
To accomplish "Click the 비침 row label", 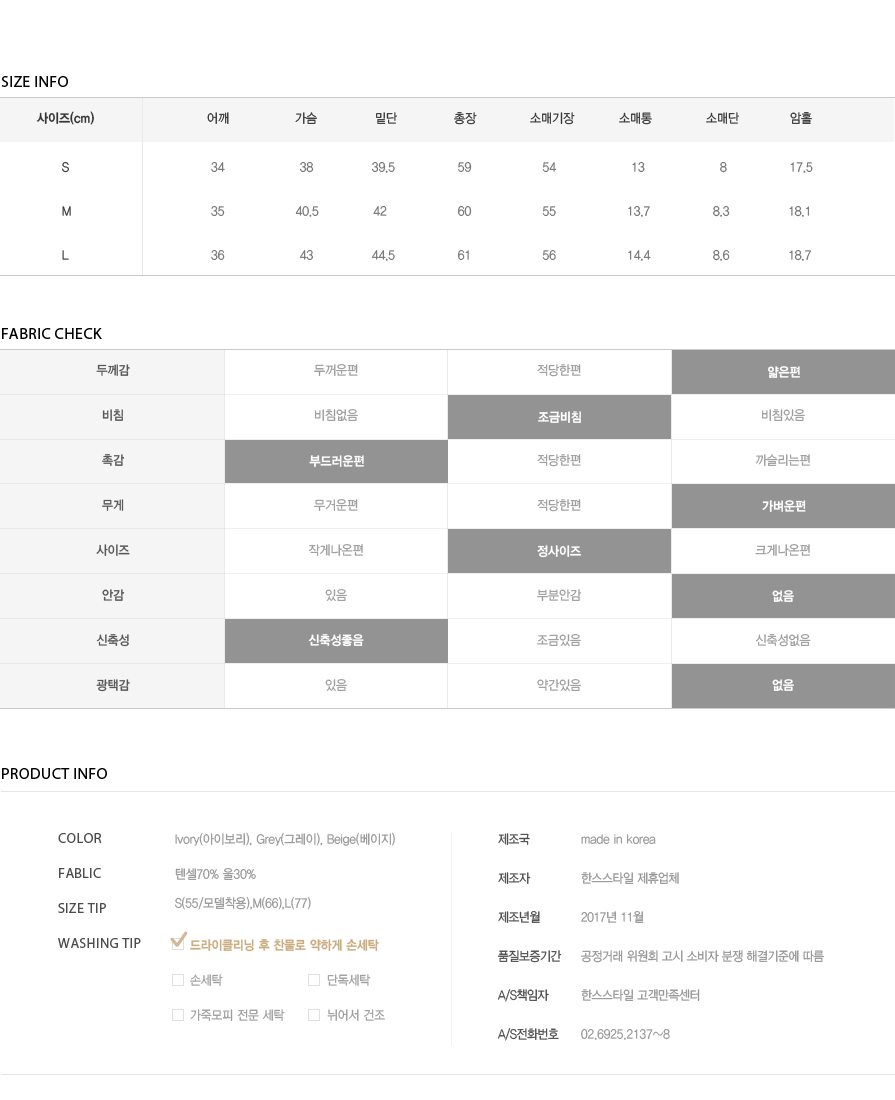I will (x=112, y=415).
